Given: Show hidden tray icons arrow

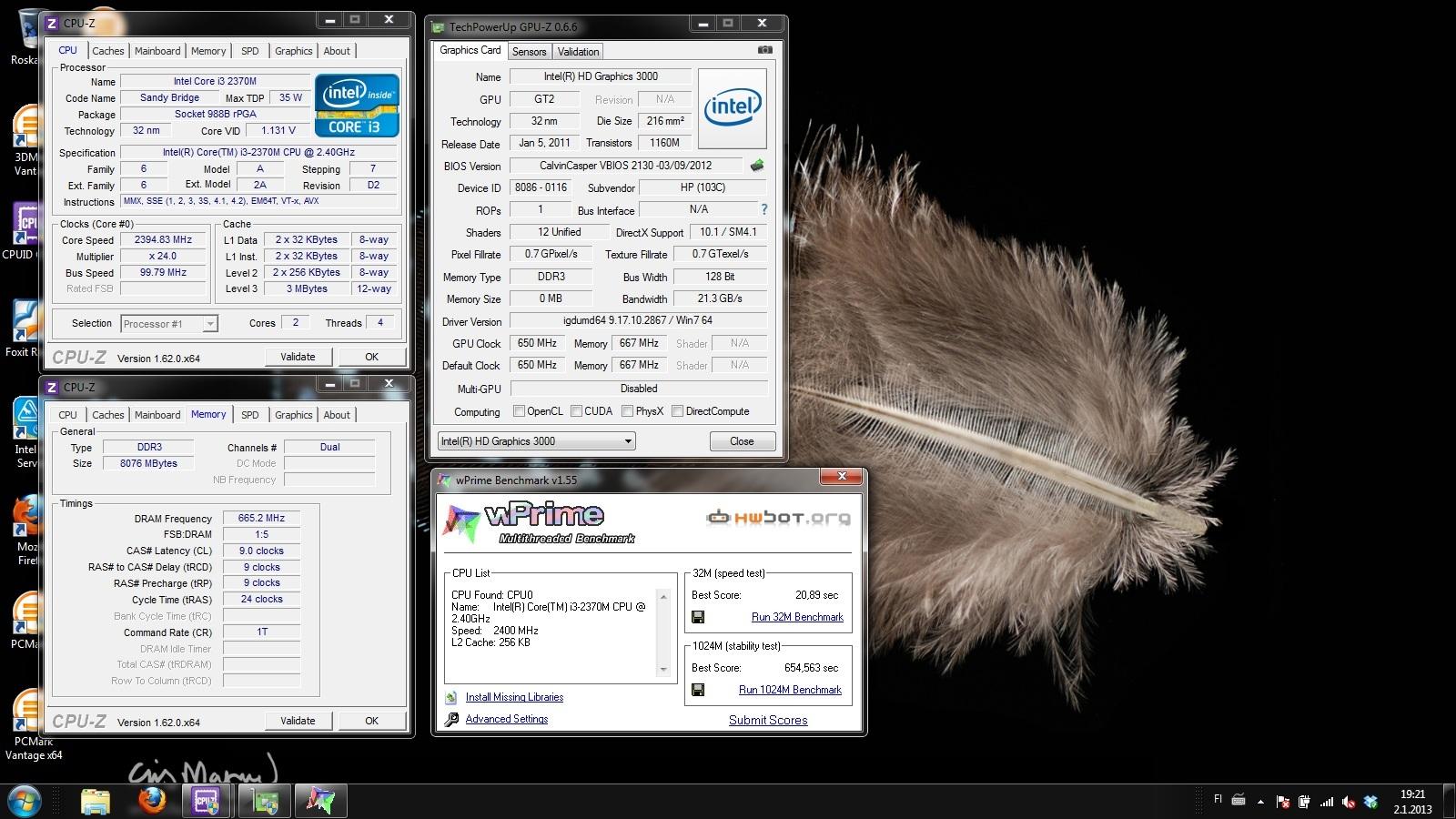Looking at the screenshot, I should pos(1260,802).
